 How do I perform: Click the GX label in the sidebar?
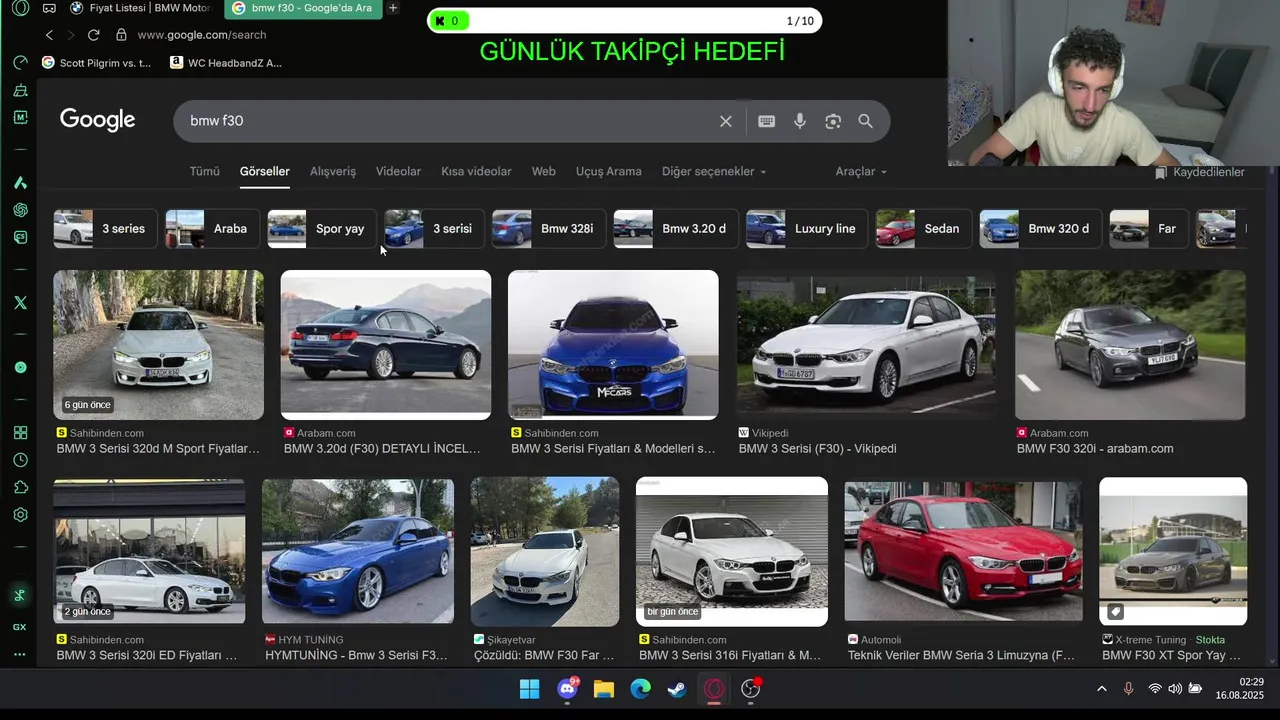20,627
